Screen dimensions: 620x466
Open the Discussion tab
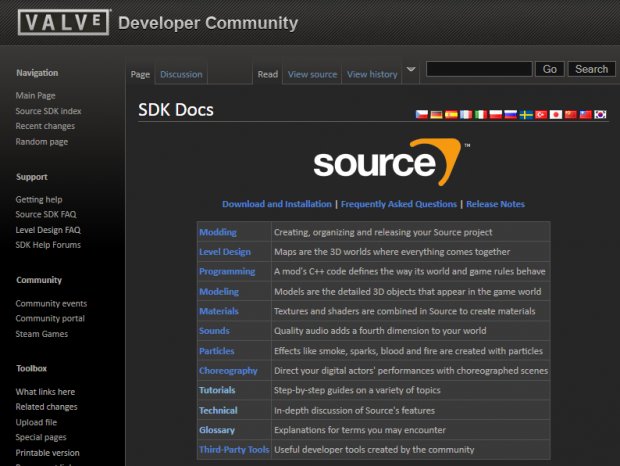click(x=181, y=74)
